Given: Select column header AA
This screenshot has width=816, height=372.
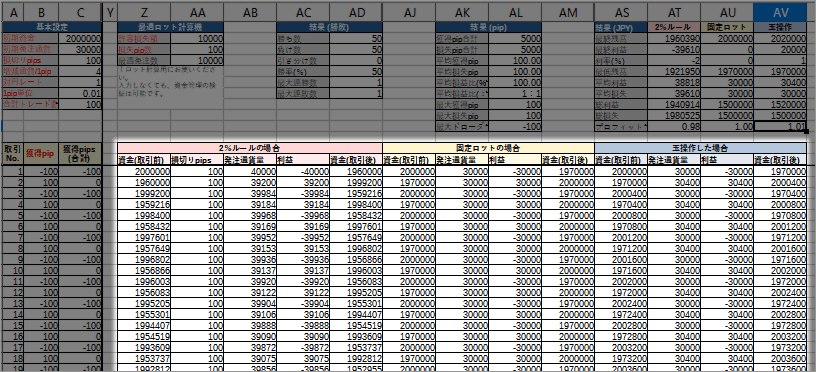Looking at the screenshot, I should pyautogui.click(x=197, y=10).
